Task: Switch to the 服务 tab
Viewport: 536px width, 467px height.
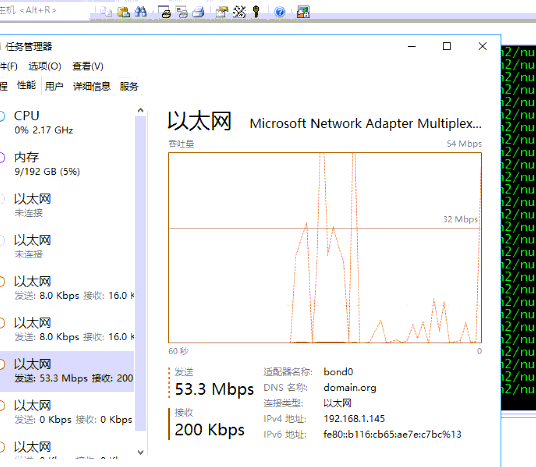Action: point(129,86)
